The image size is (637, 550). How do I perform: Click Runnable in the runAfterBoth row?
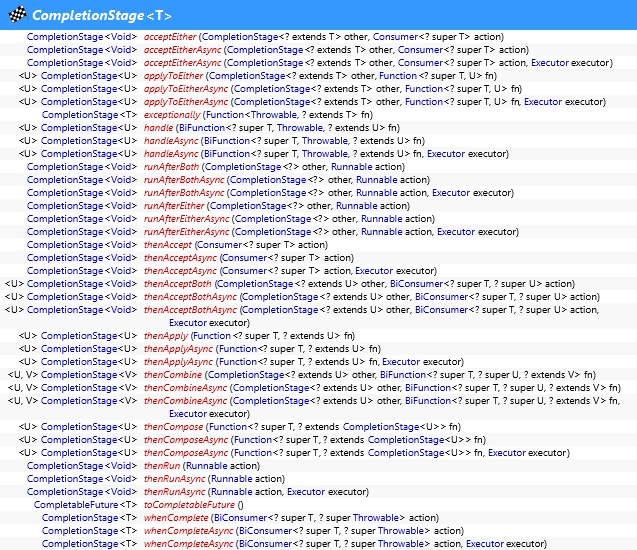click(352, 167)
